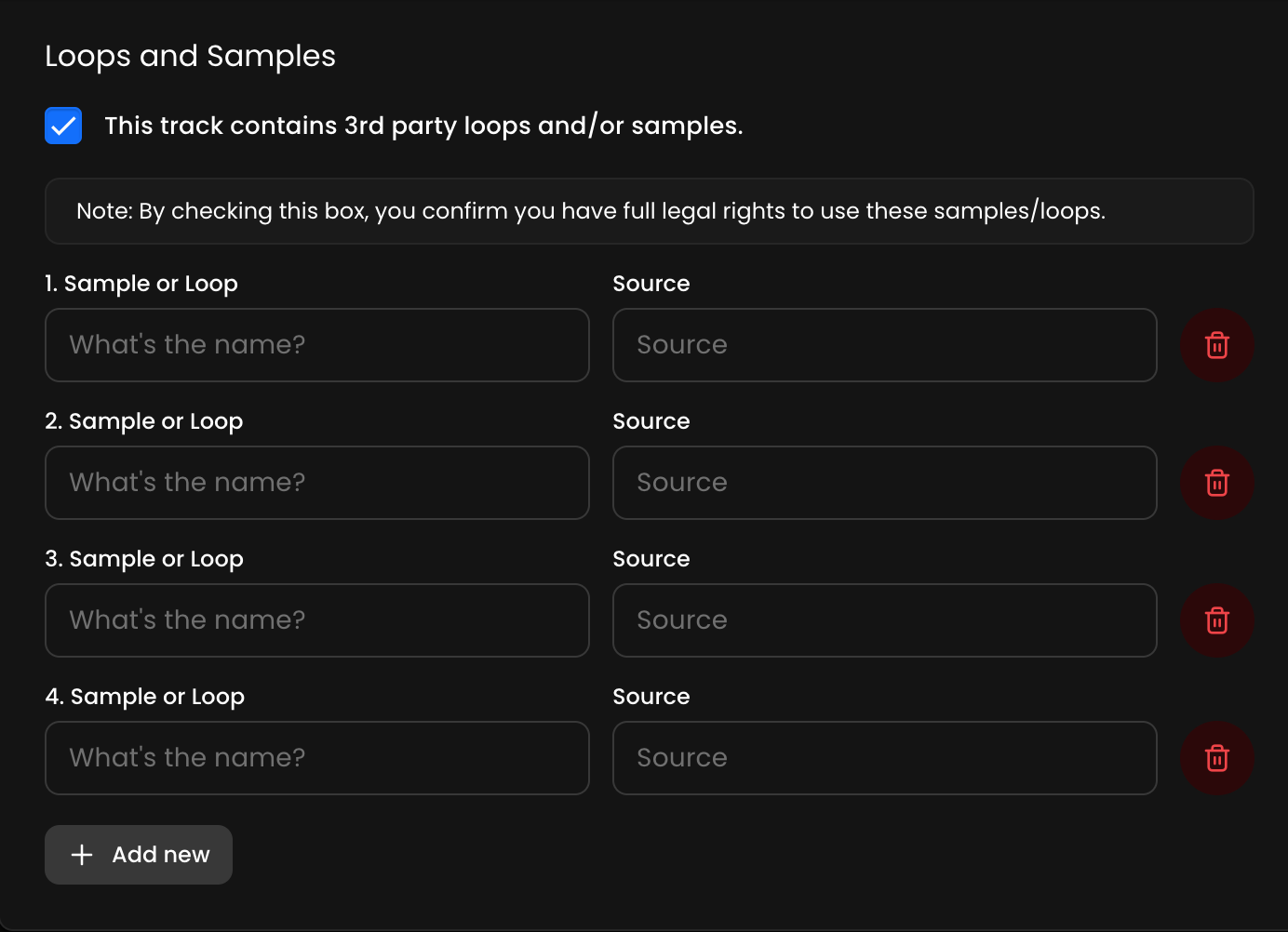Screen dimensions: 1288x932
Task: Click the fourth "What's the name?" field
Action: tap(316, 758)
